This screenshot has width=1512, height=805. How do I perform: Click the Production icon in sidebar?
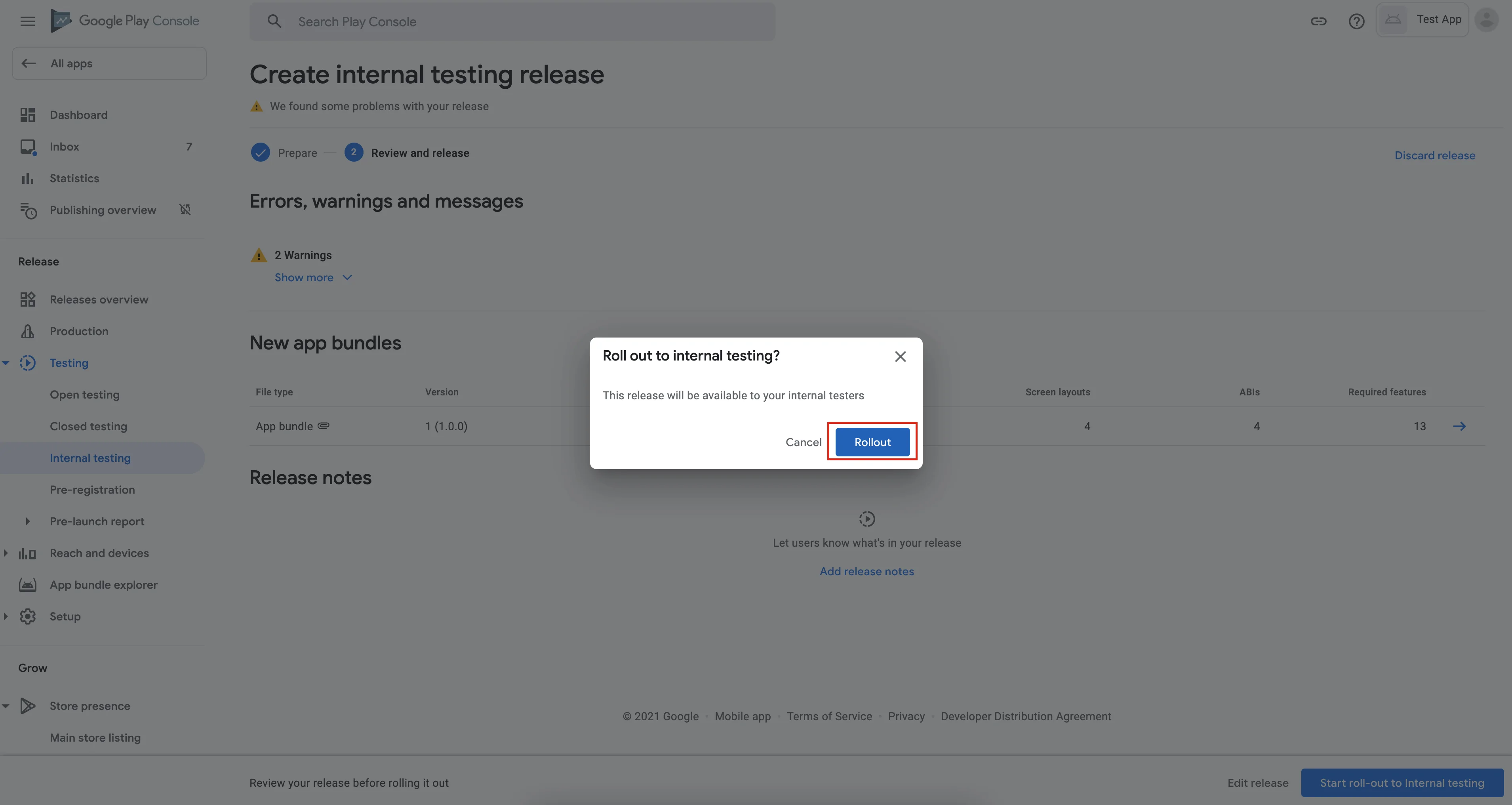[x=28, y=331]
